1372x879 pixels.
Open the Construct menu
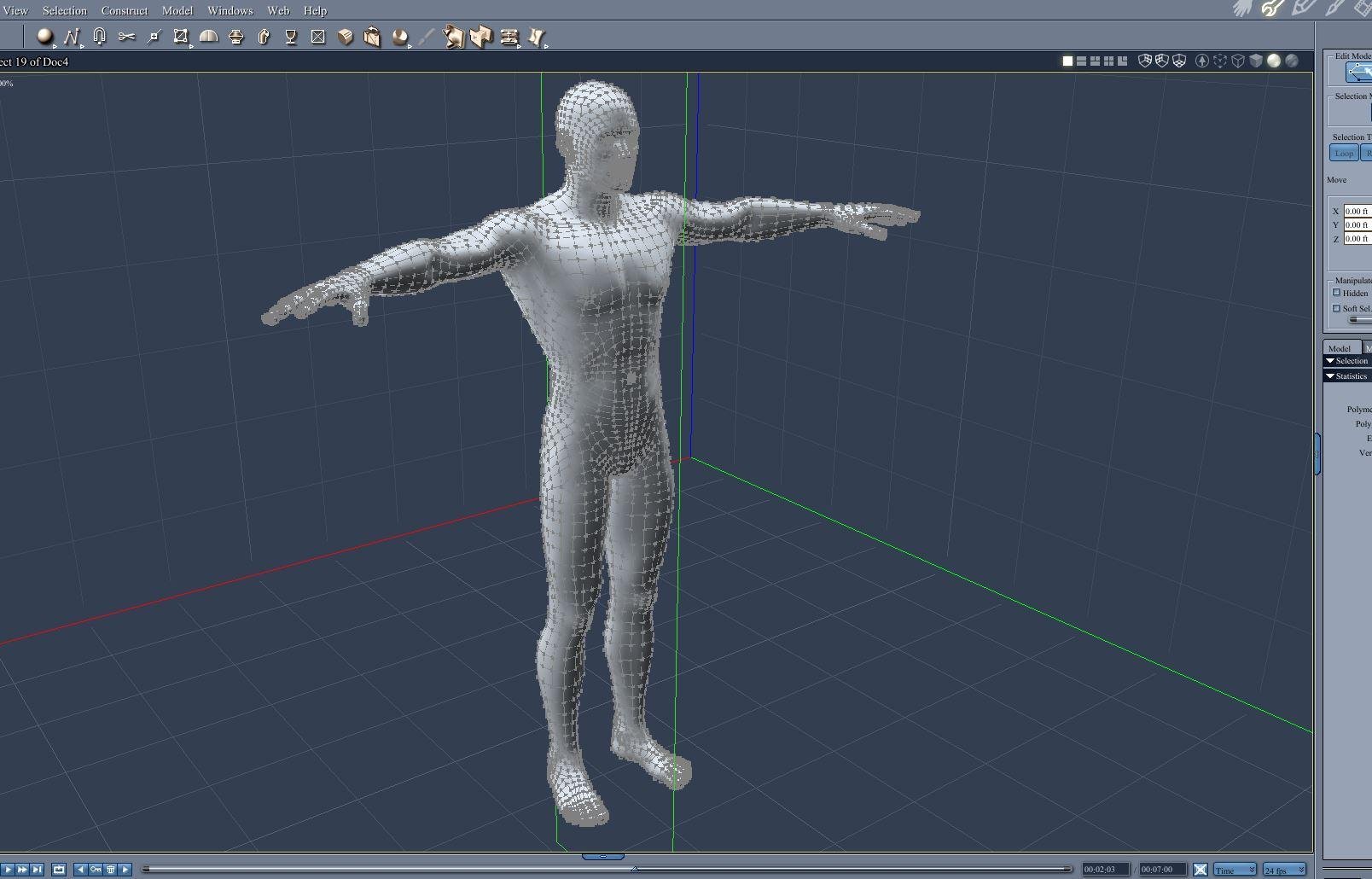coord(125,10)
